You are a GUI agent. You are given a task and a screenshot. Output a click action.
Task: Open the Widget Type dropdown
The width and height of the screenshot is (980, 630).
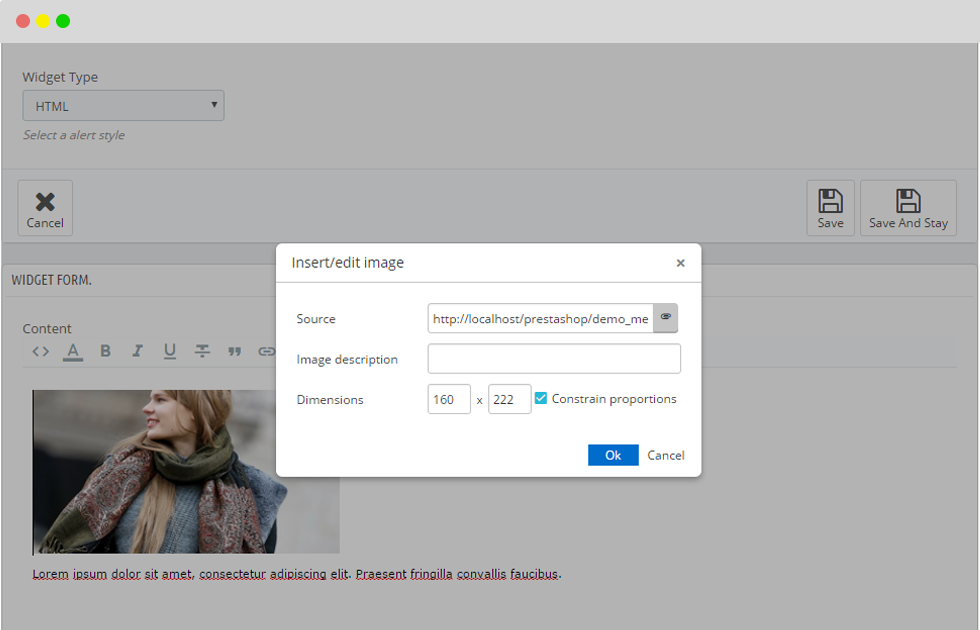(x=123, y=106)
